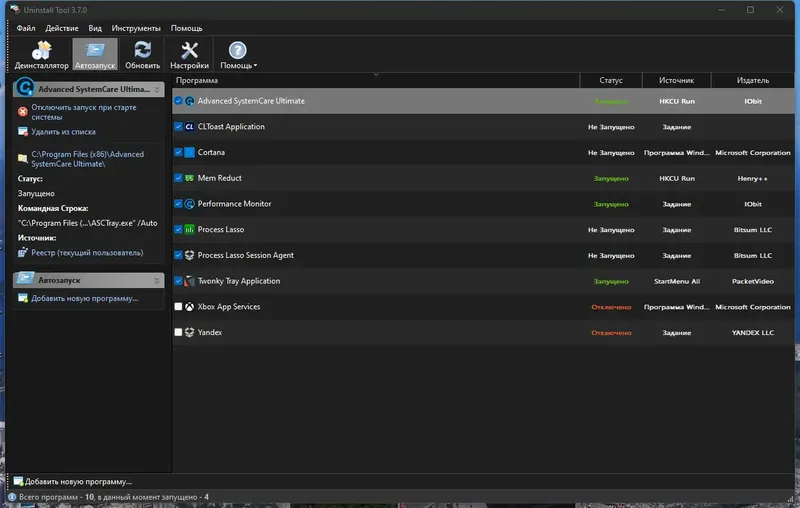Collapse the Advanced SystemCare sidebar panel
This screenshot has width=800, height=508.
157,89
